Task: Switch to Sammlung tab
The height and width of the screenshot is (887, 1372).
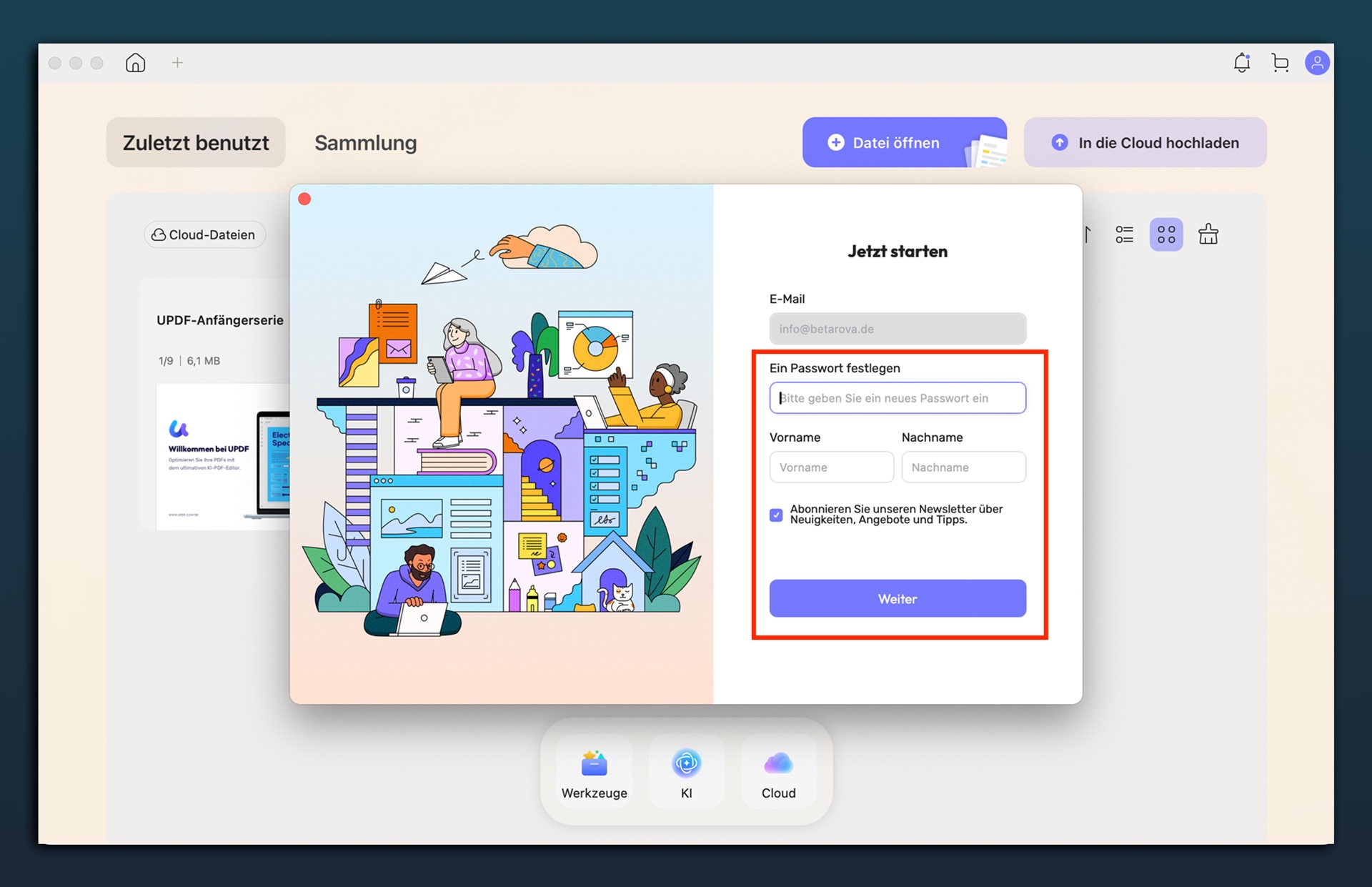Action: pyautogui.click(x=366, y=142)
